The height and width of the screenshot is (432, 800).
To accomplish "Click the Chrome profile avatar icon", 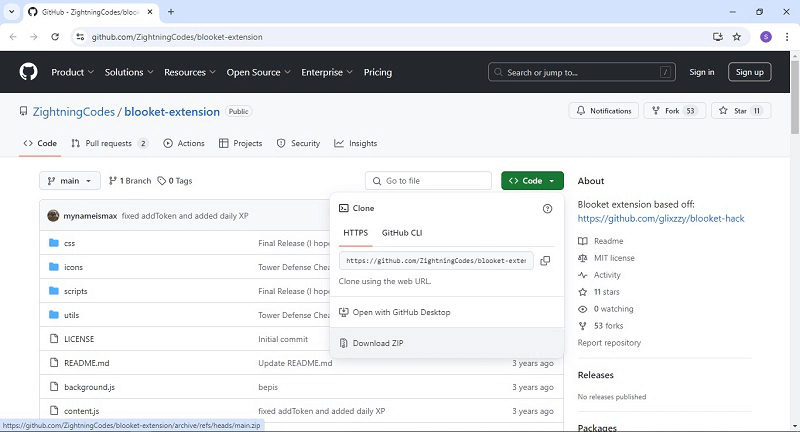I will [766, 37].
